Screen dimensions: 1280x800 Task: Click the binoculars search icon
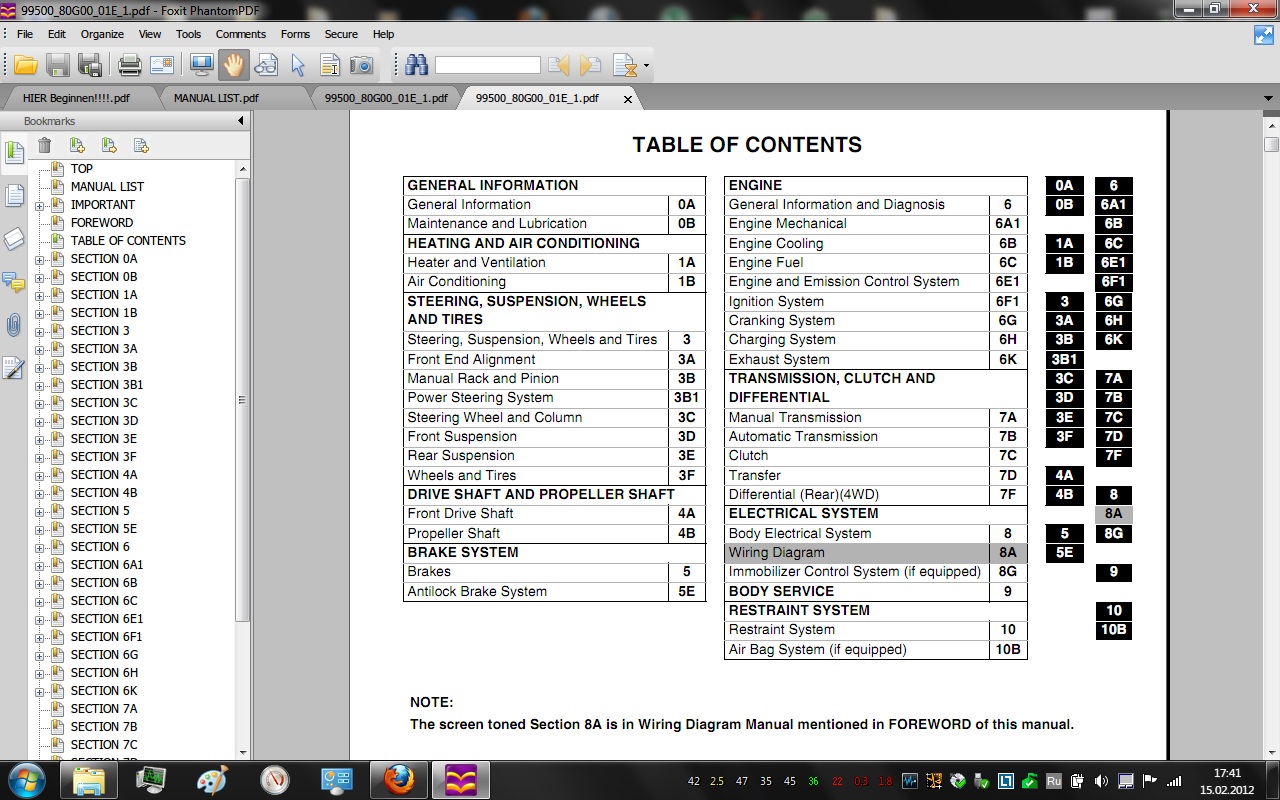coord(416,66)
